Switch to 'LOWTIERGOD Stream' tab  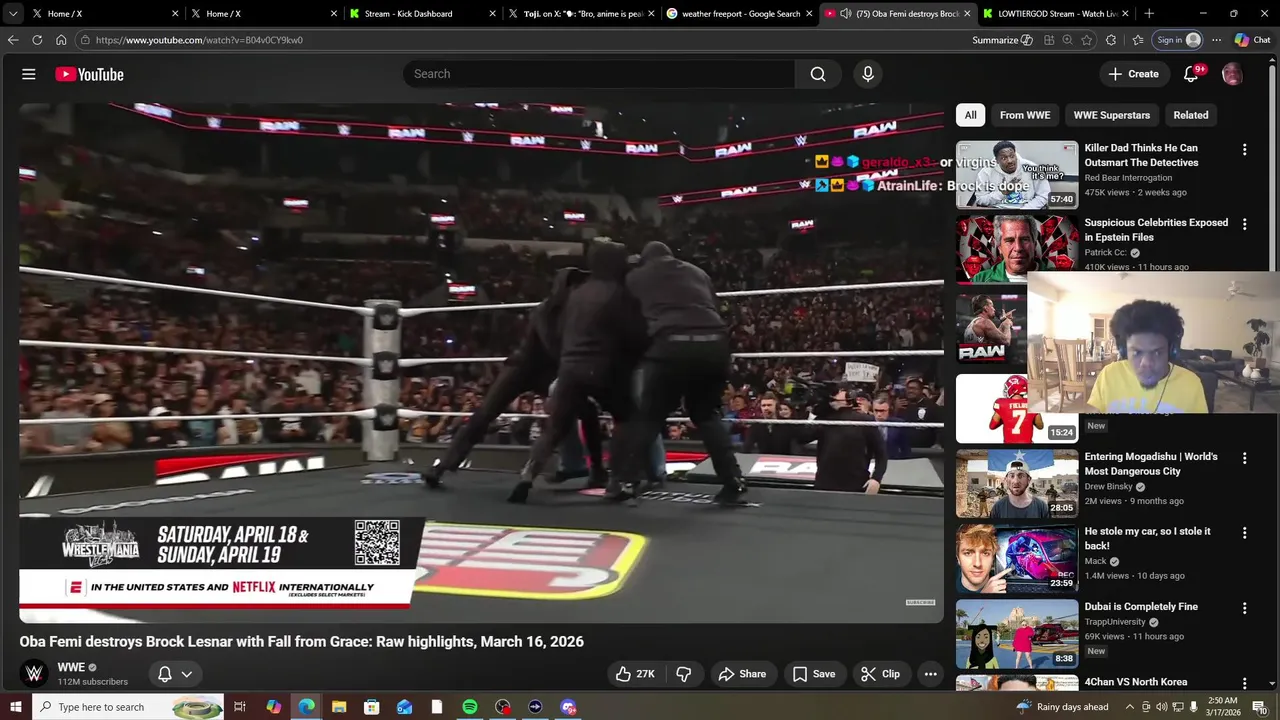point(1055,14)
